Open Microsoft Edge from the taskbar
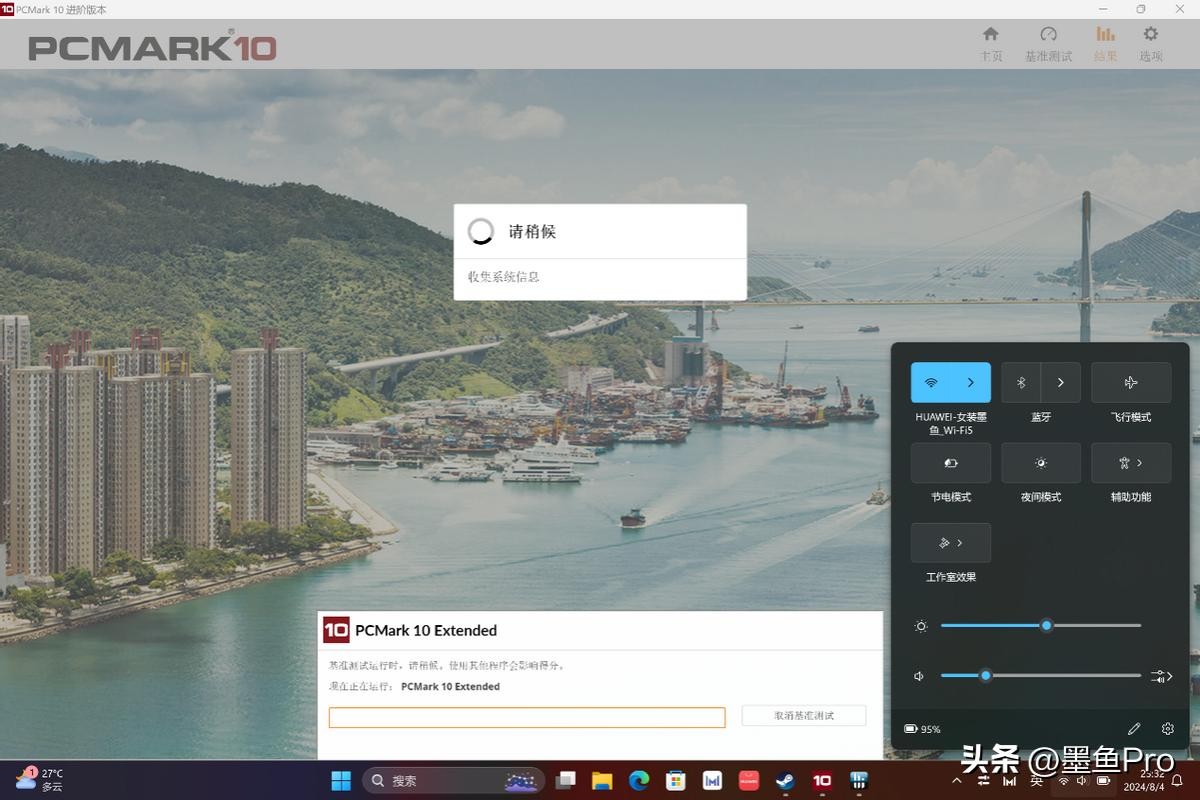Image resolution: width=1200 pixels, height=800 pixels. pyautogui.click(x=639, y=780)
